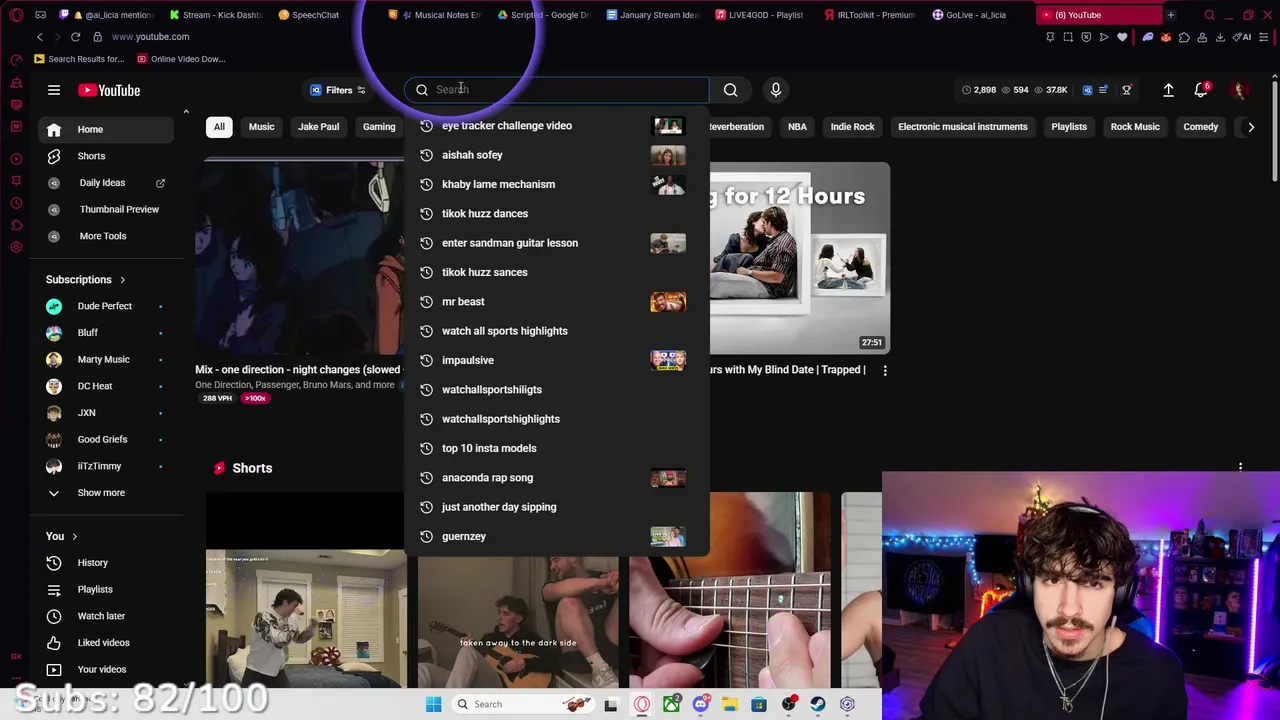Expand Show more subscriptions
Screen dimensions: 1280x720
coord(101,493)
